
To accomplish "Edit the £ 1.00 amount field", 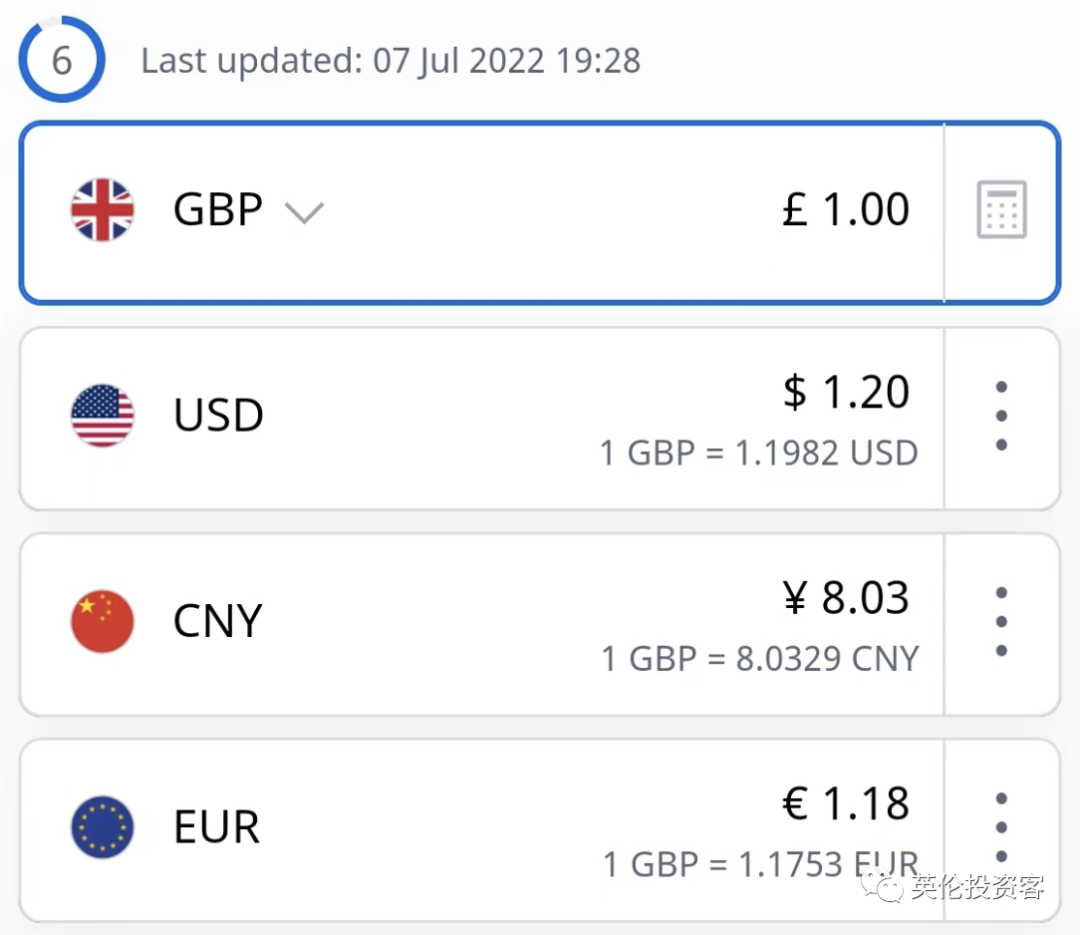I will (x=846, y=210).
